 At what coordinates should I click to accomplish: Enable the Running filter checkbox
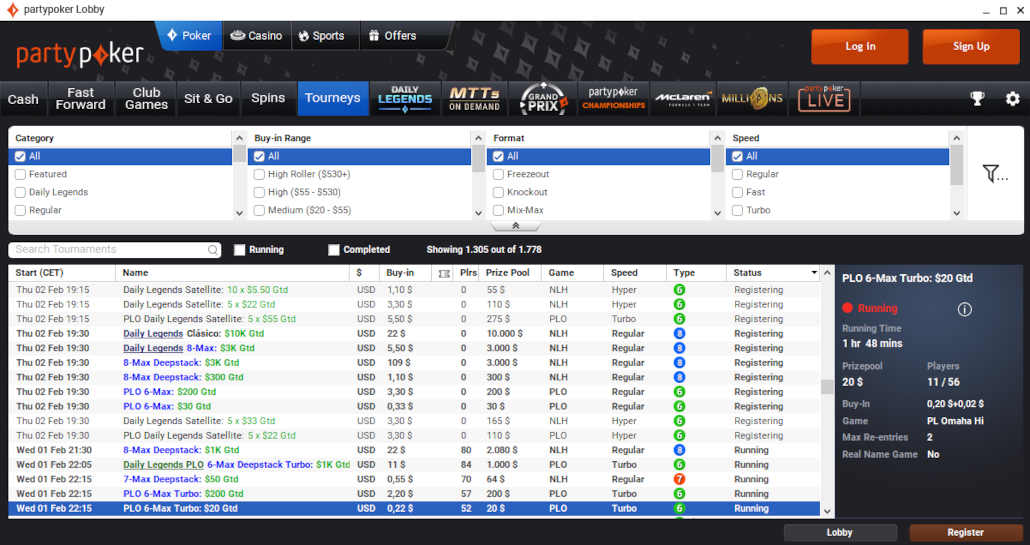[239, 250]
